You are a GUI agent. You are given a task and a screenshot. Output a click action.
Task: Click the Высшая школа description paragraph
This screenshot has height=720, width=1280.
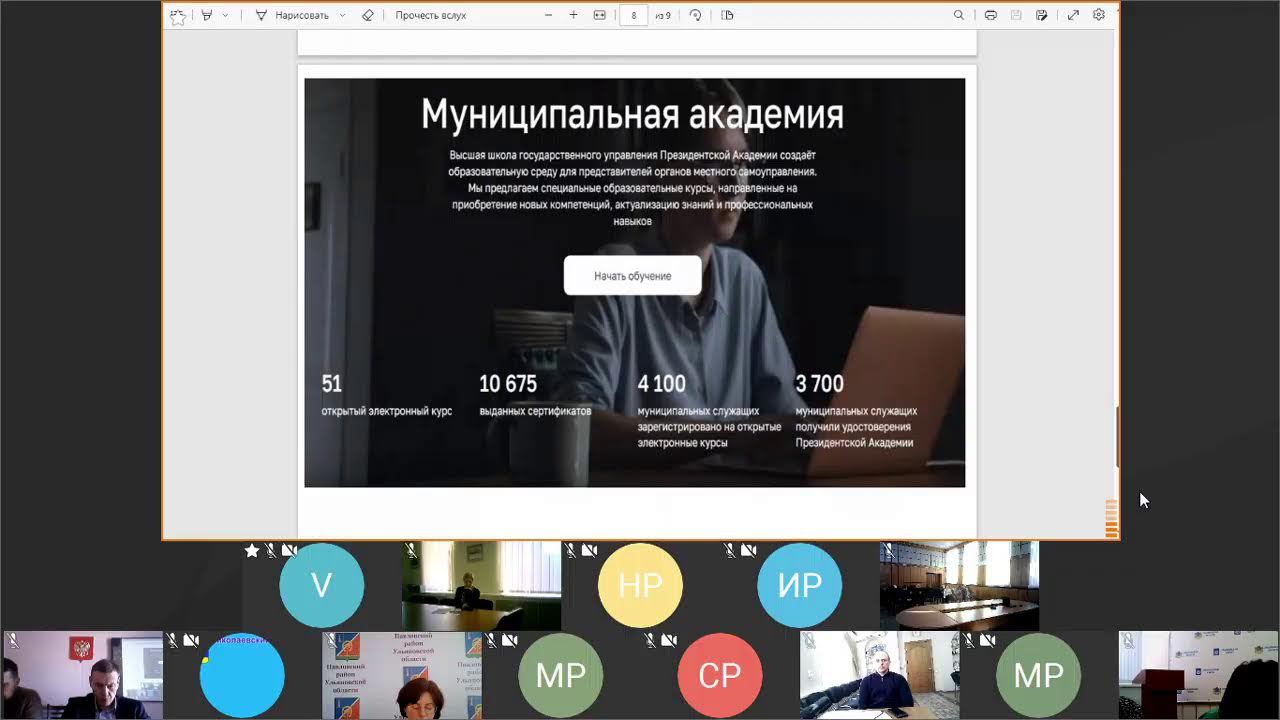click(632, 188)
